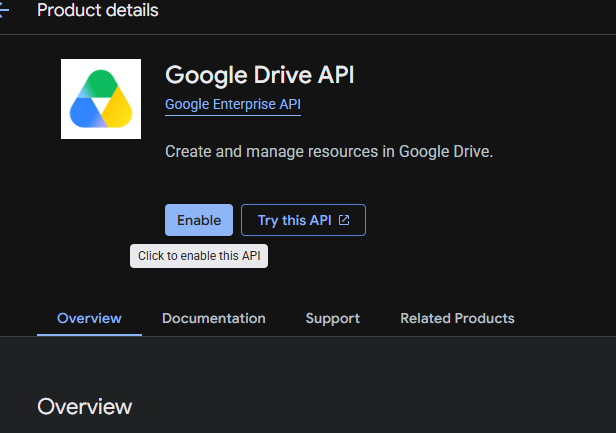The width and height of the screenshot is (616, 433).
Task: Click the 'Product details' header text
Action: (x=98, y=10)
